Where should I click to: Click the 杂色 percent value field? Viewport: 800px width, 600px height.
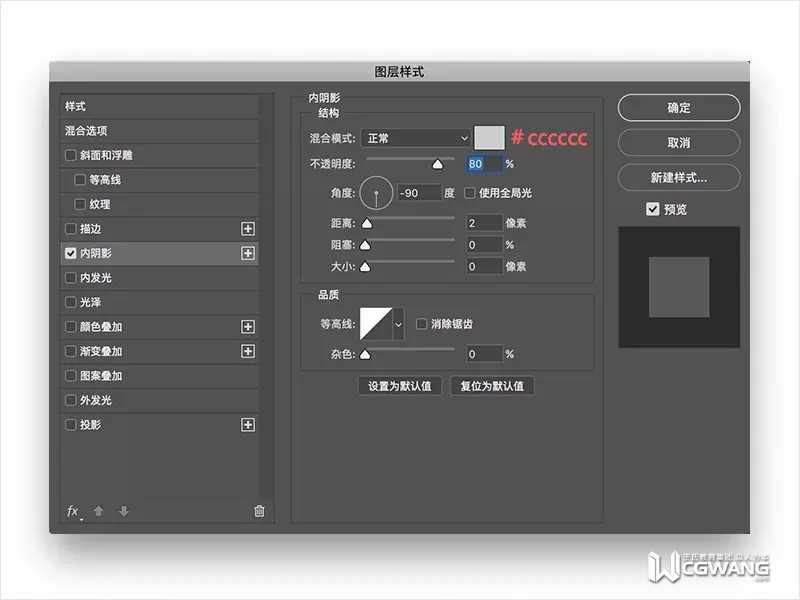484,354
